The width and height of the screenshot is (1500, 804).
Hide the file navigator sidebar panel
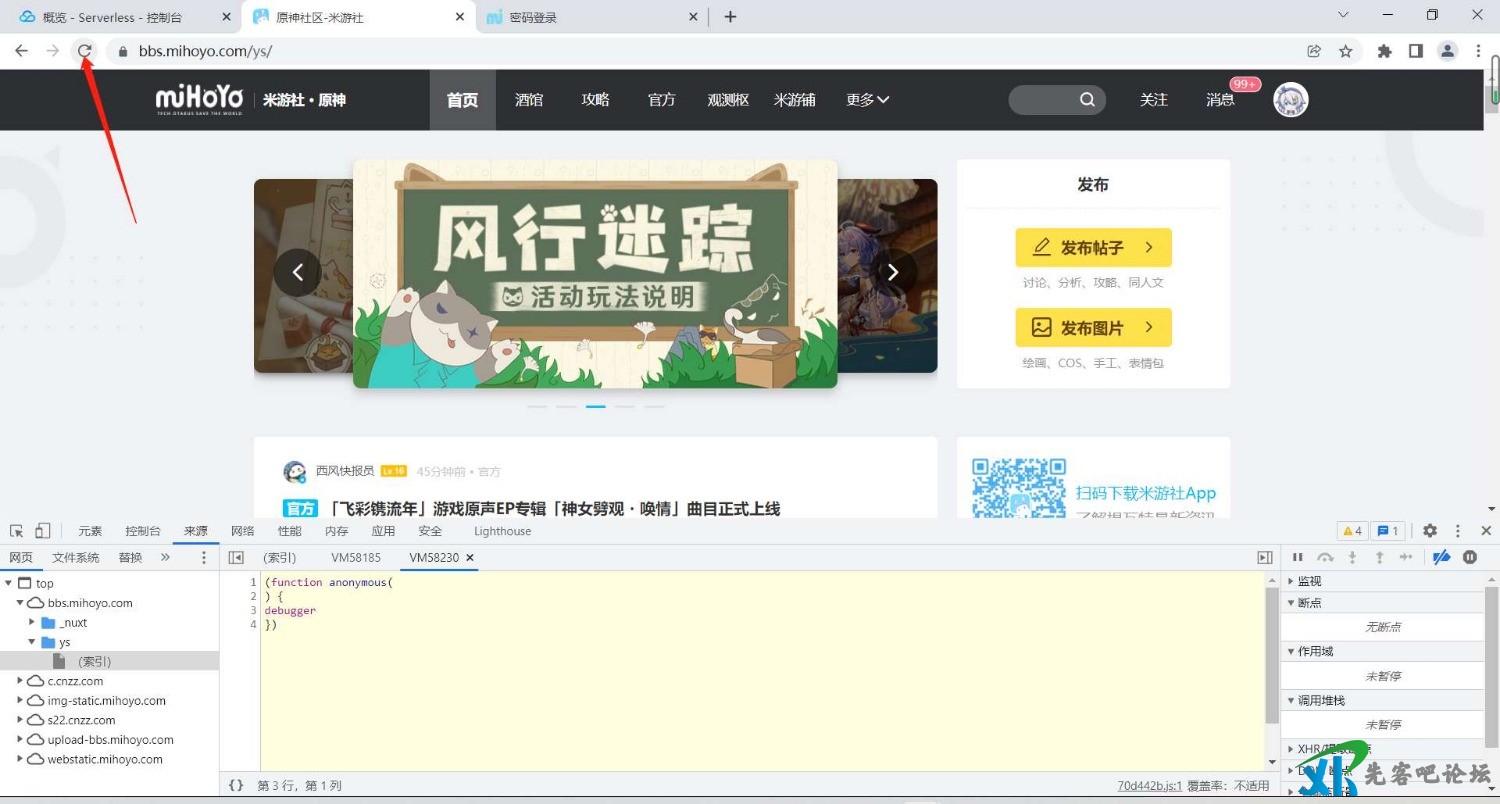236,557
